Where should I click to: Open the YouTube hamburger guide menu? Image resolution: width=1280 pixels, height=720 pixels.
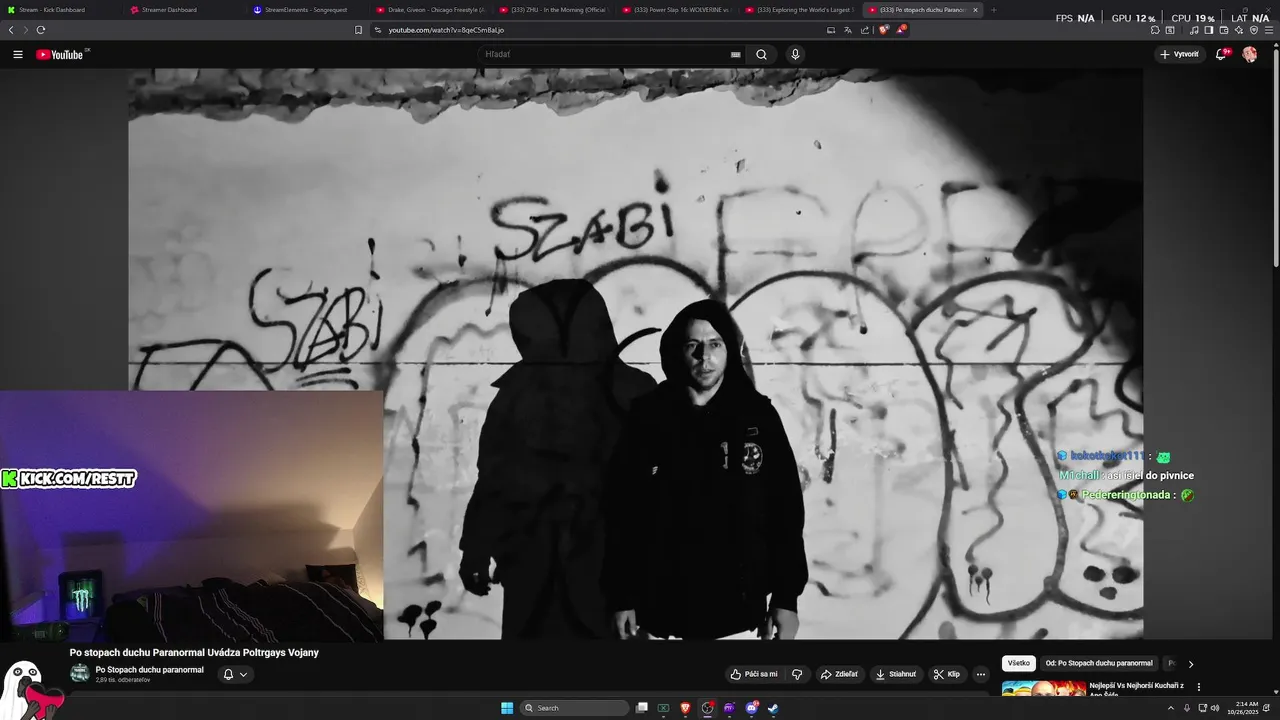tap(17, 55)
